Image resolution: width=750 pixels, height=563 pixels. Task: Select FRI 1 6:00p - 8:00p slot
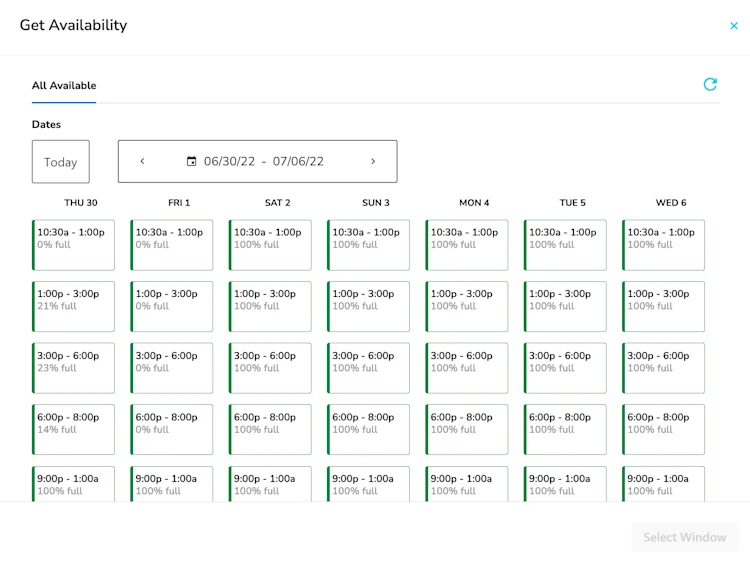[172, 430]
